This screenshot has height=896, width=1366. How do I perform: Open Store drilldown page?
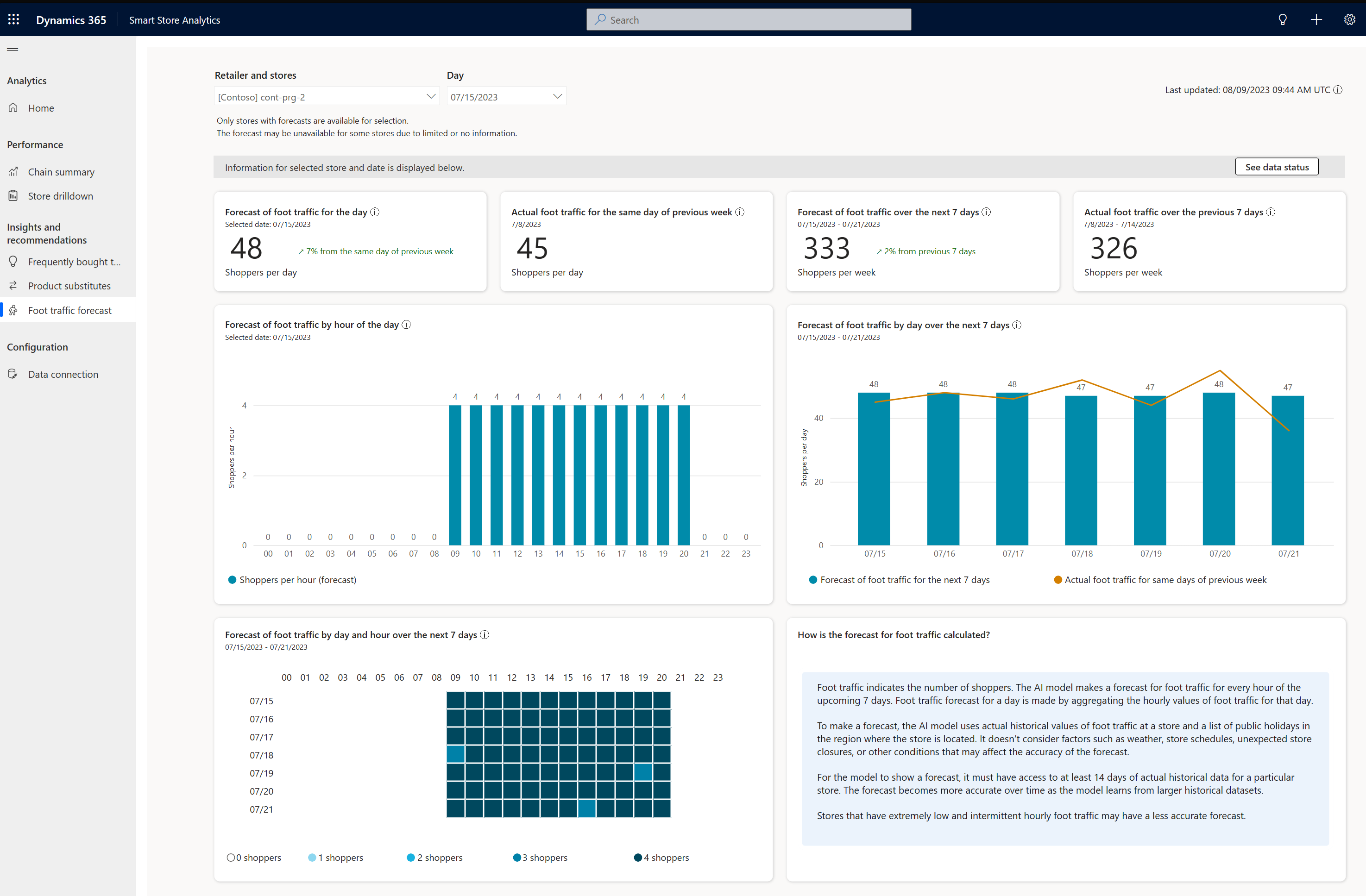point(60,196)
